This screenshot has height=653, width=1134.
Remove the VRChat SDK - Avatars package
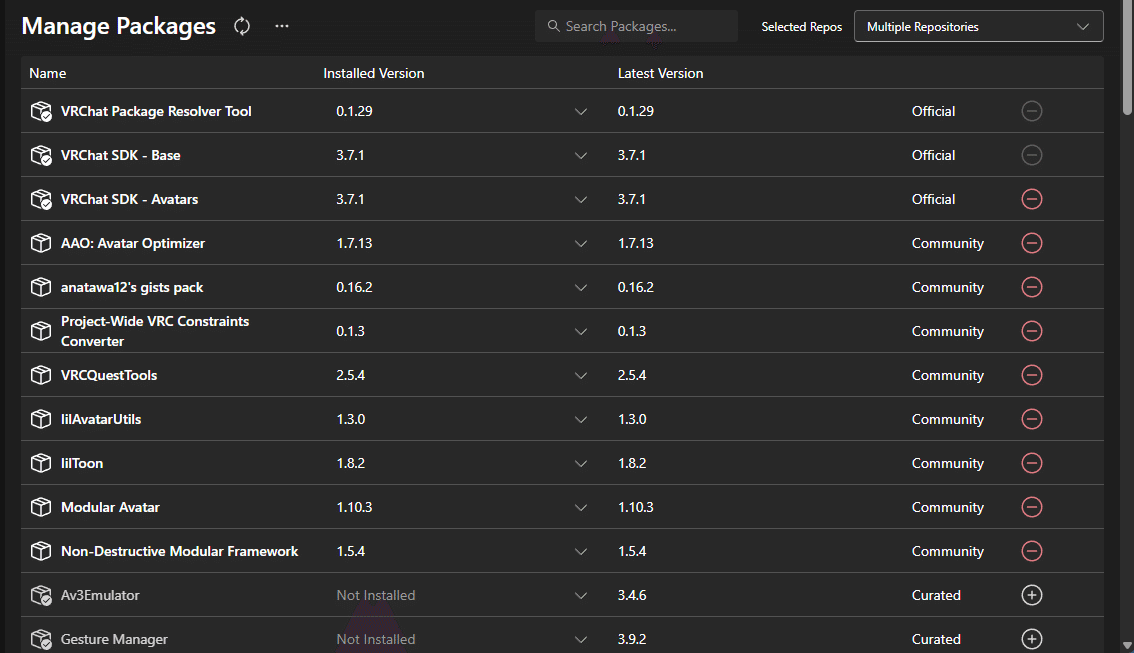click(x=1032, y=199)
